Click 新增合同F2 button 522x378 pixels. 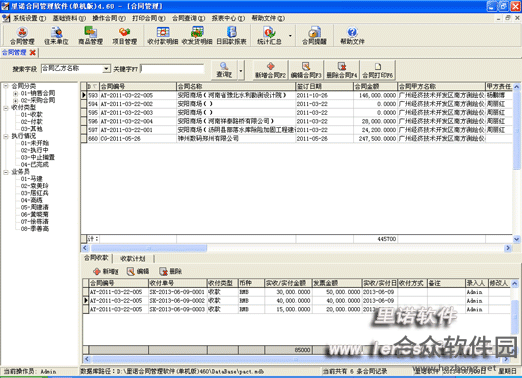click(x=270, y=70)
